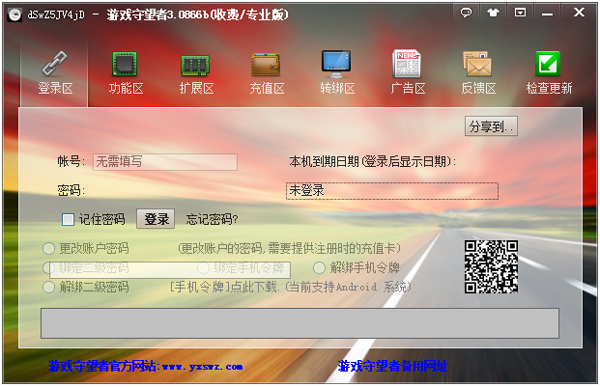Select the 更改账户密码 radio button
This screenshot has height=387, width=600.
pos(49,248)
